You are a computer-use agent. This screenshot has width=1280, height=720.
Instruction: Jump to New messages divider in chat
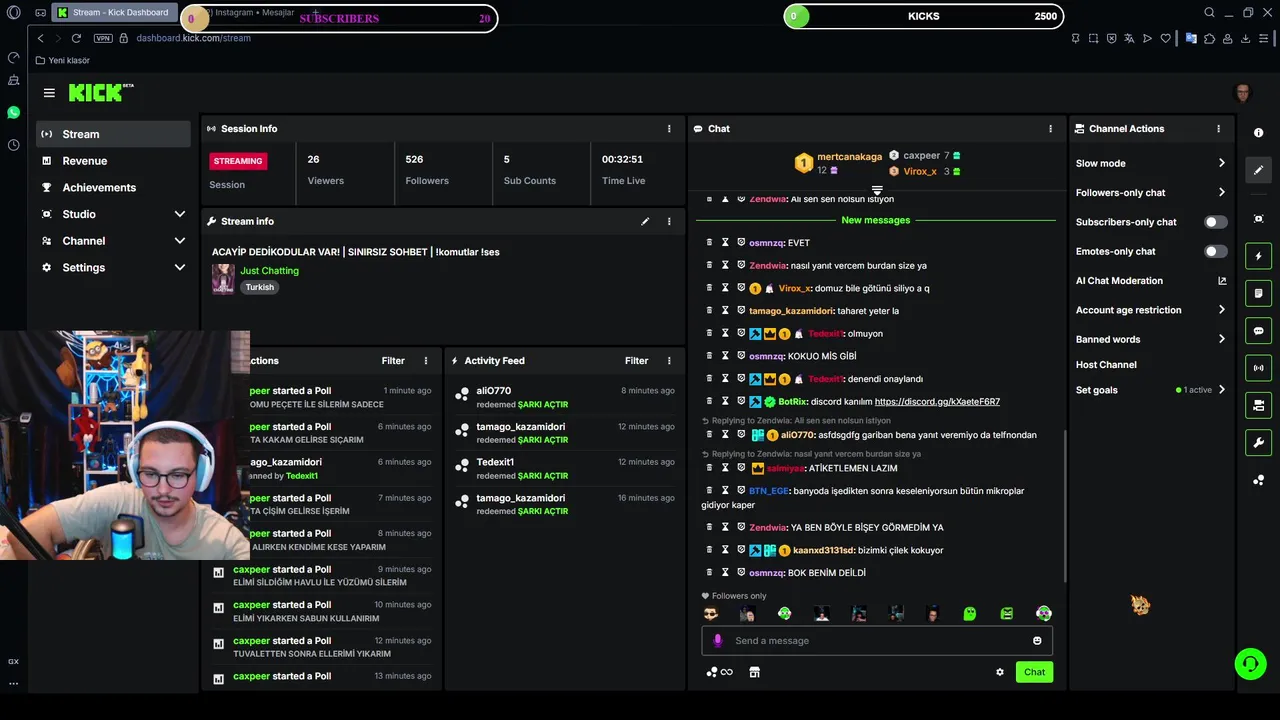876,220
